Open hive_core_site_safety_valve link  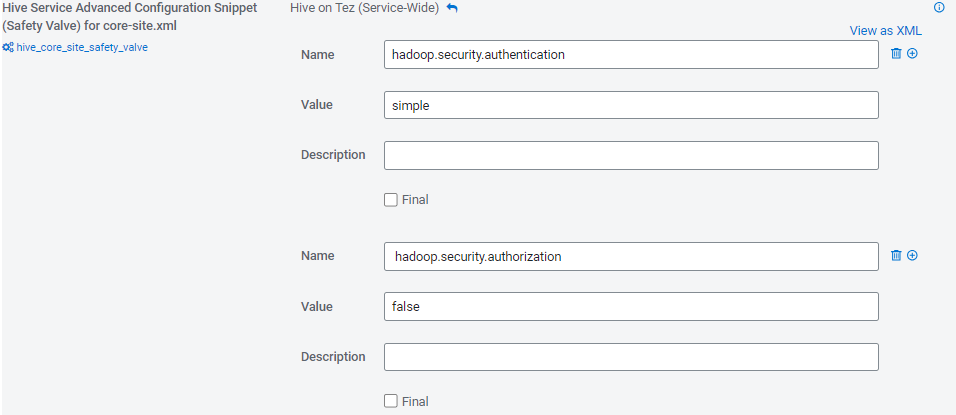coord(82,47)
